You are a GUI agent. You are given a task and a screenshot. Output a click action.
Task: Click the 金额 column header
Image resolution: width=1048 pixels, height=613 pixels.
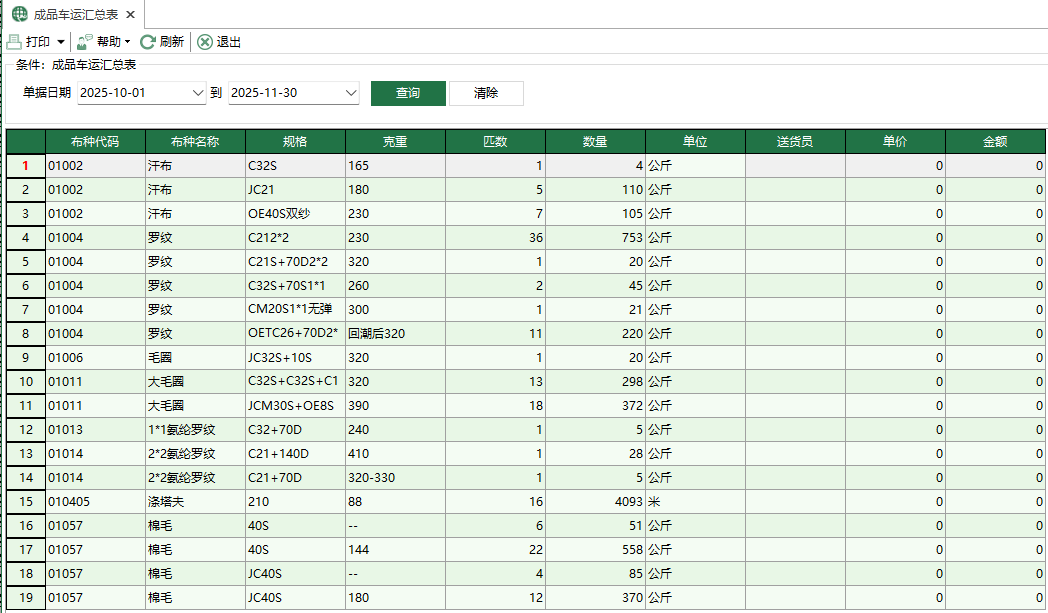996,142
